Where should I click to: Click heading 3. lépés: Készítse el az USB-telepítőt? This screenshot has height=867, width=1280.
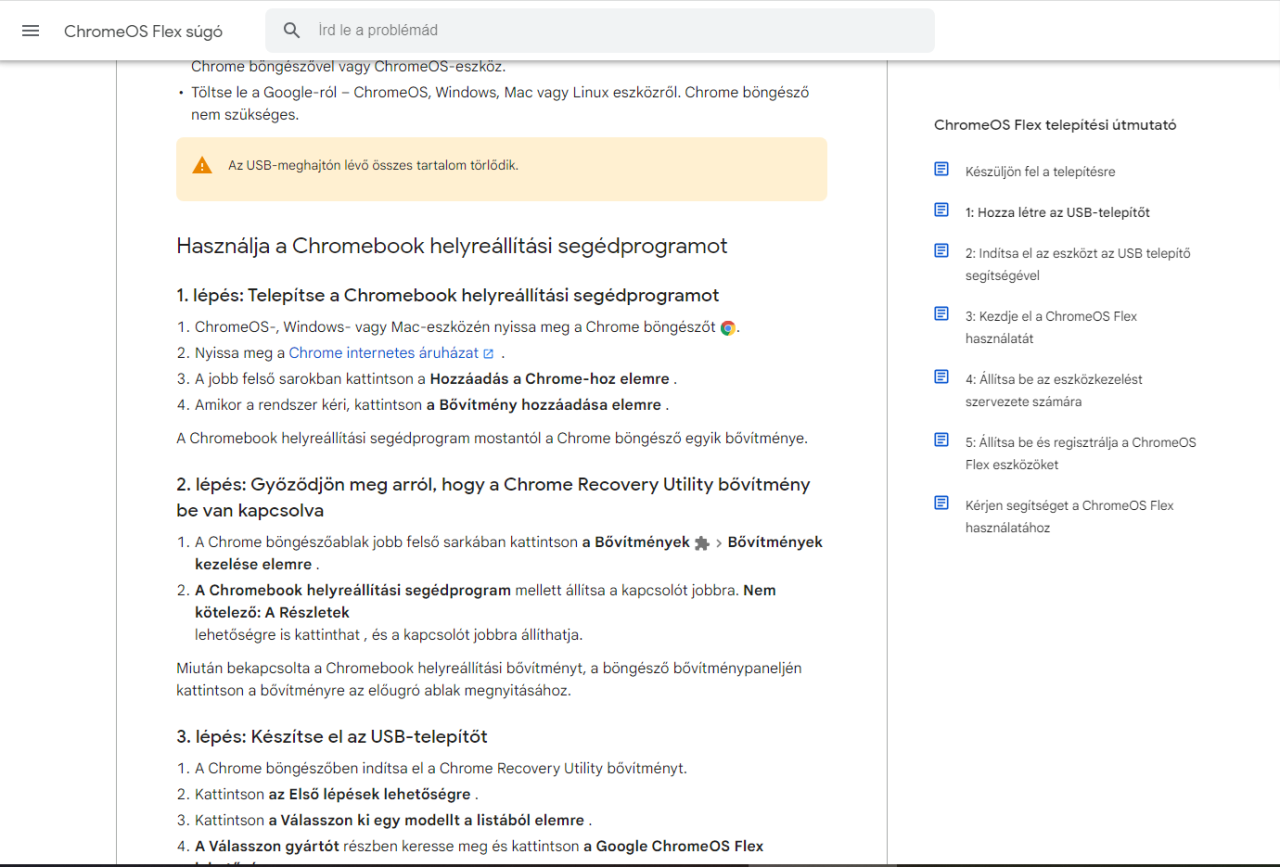pos(332,737)
